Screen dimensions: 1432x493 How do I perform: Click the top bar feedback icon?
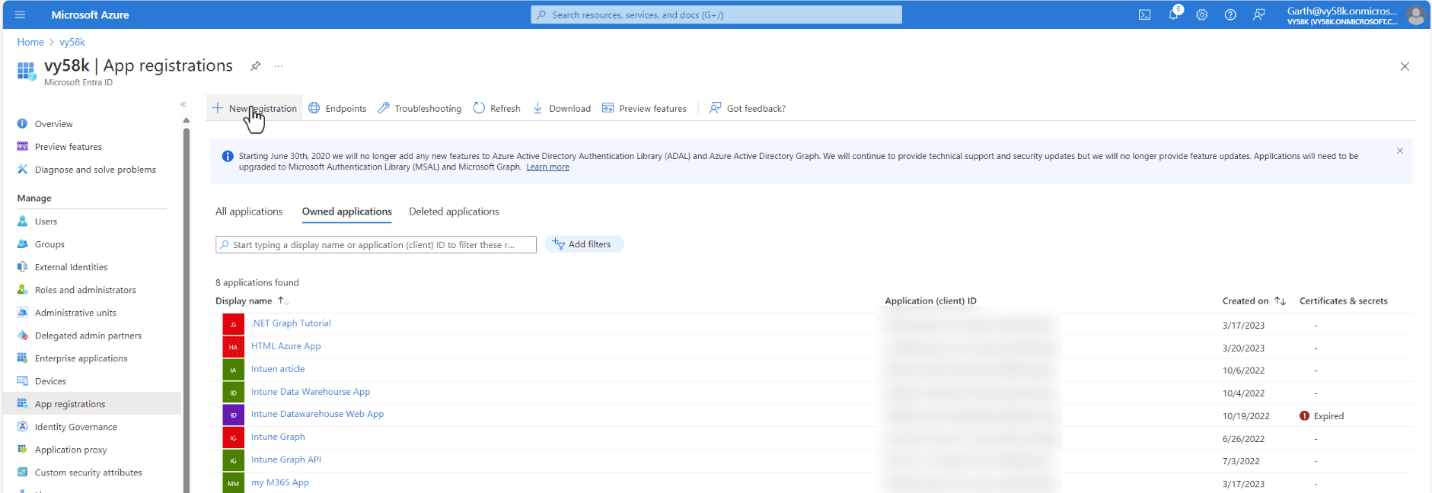[1259, 15]
